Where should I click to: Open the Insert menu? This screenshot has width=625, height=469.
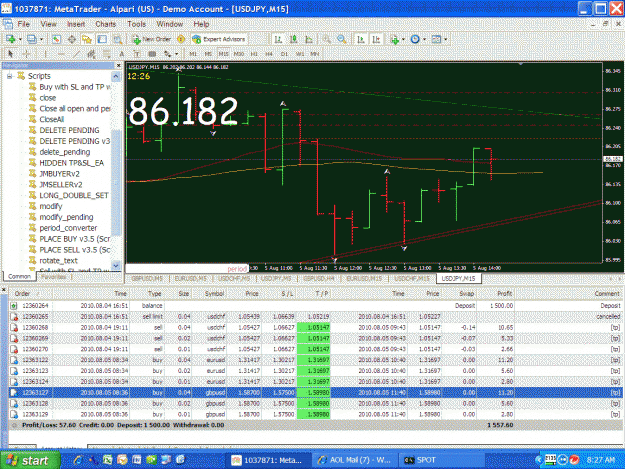(76, 24)
